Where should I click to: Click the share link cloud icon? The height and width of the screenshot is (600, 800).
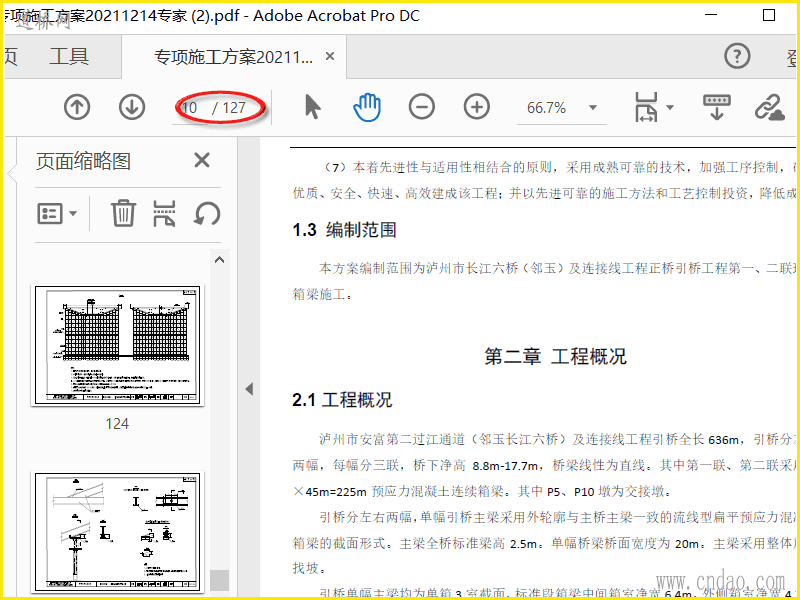769,107
